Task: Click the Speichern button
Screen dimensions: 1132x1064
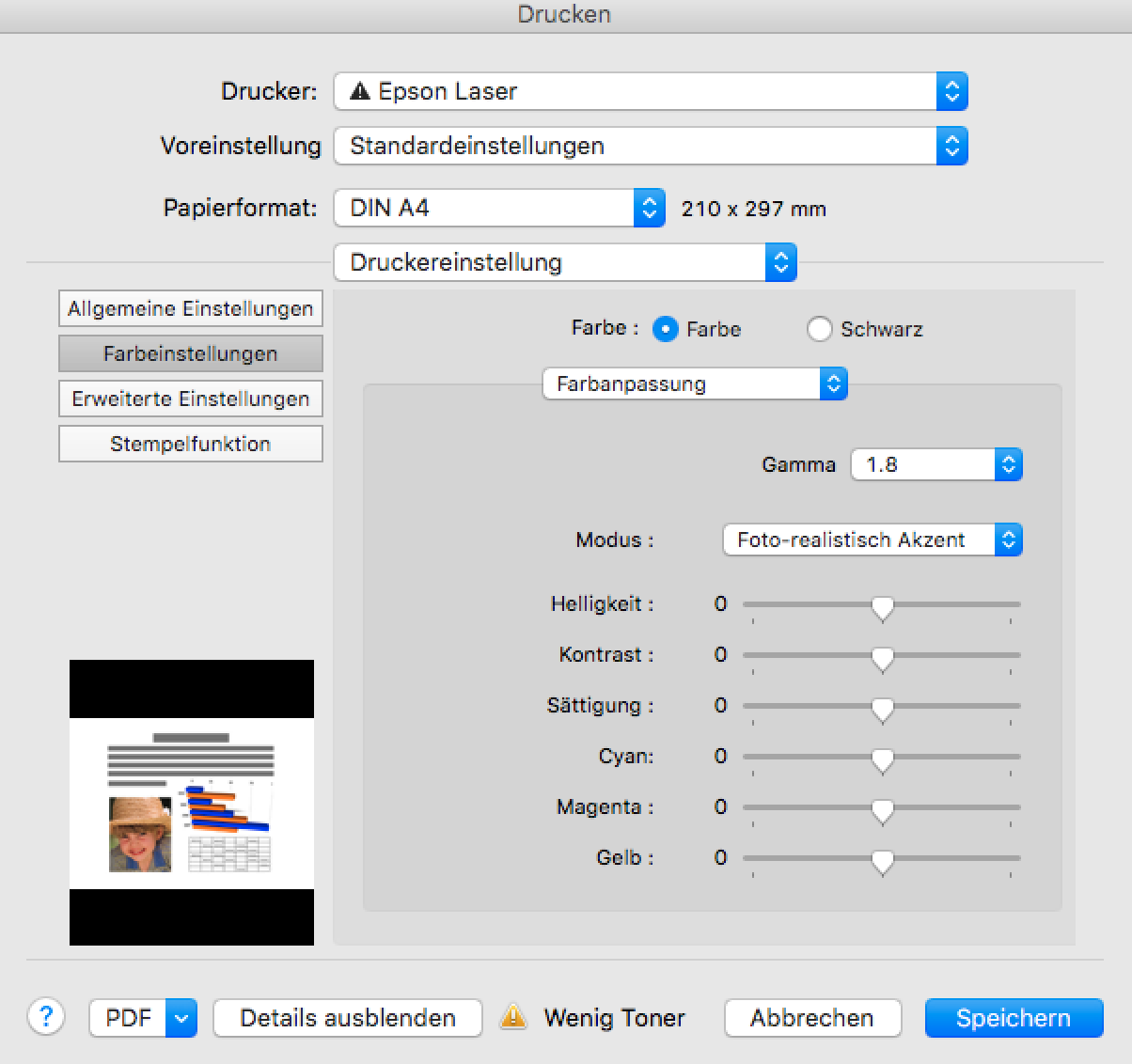Action: [1014, 1018]
